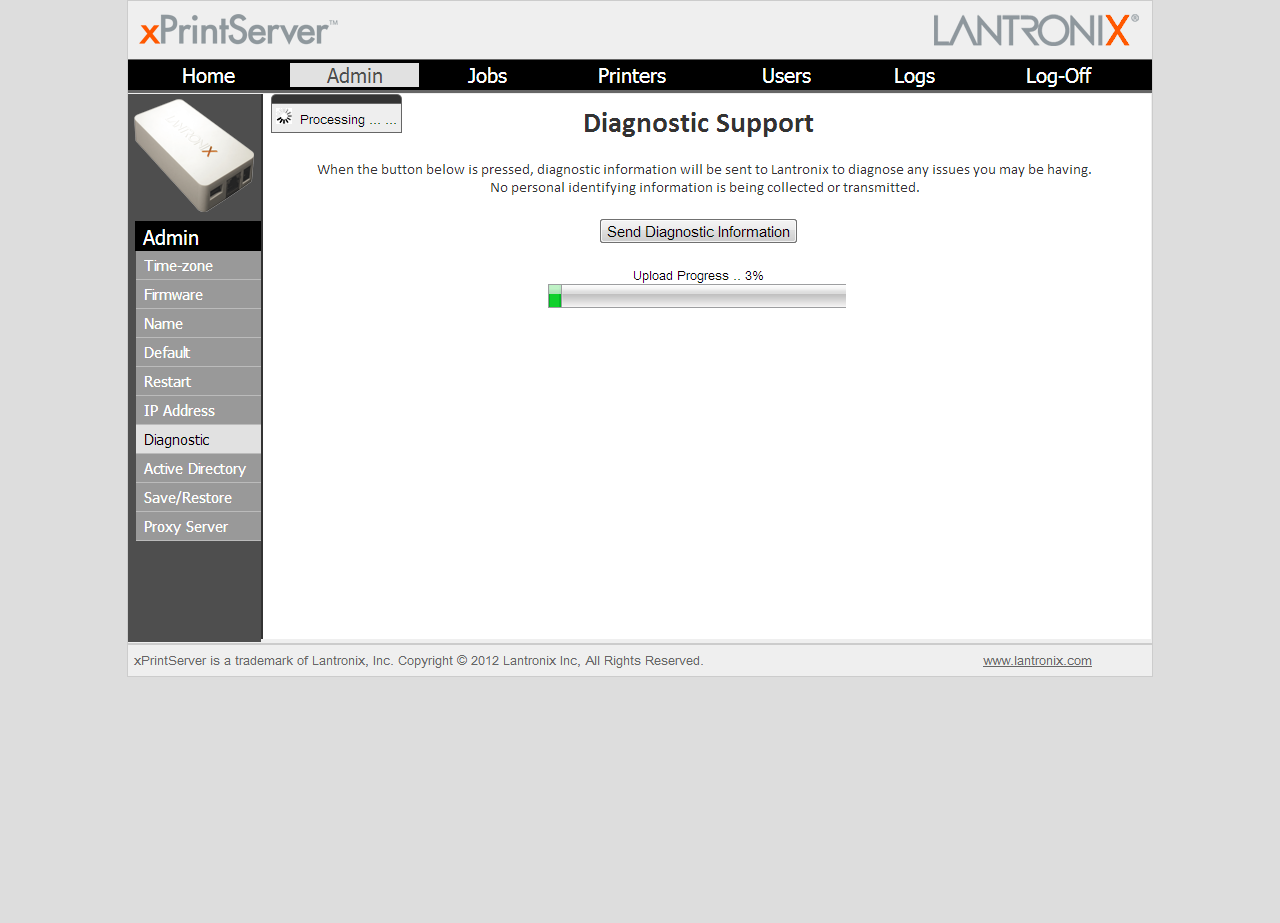View the Logs tab
The image size is (1280, 923).
(914, 76)
